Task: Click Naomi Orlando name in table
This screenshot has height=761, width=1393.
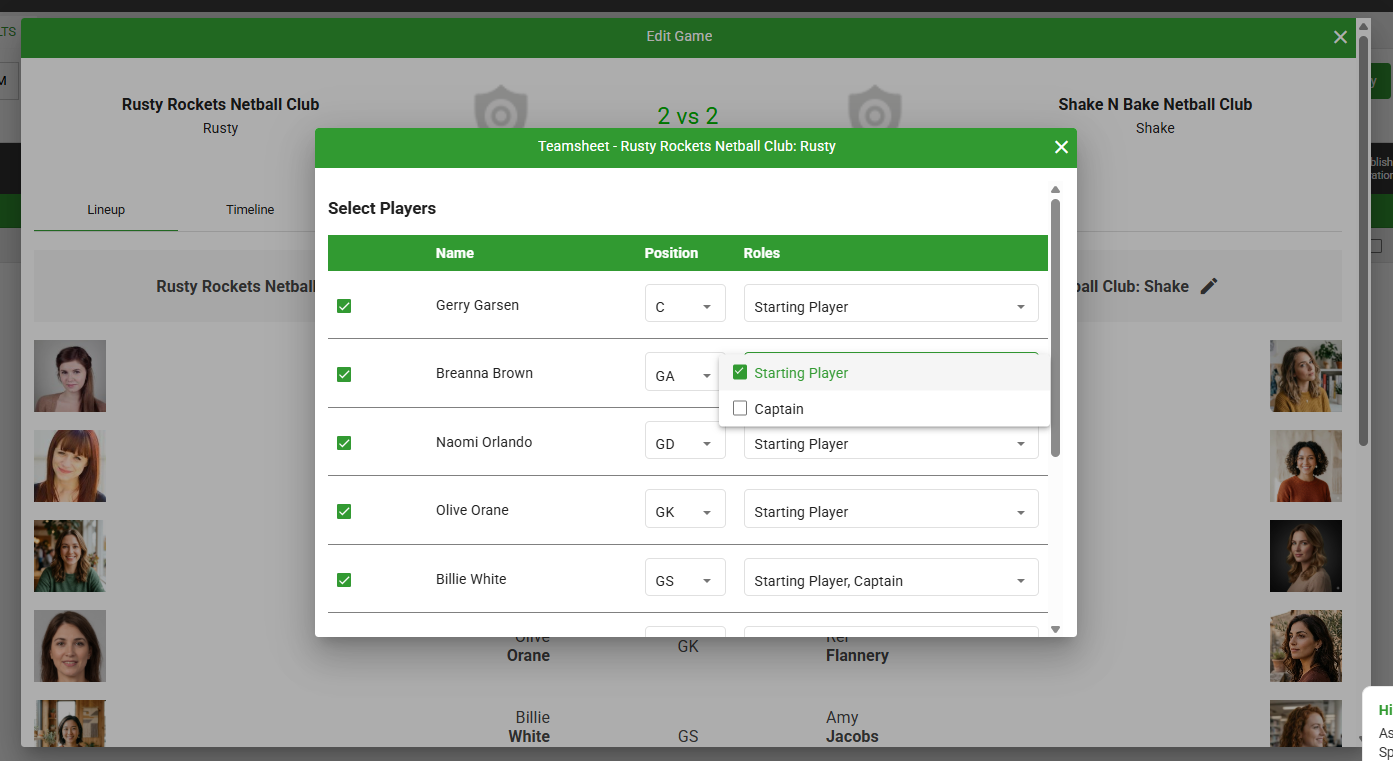Action: coord(484,442)
